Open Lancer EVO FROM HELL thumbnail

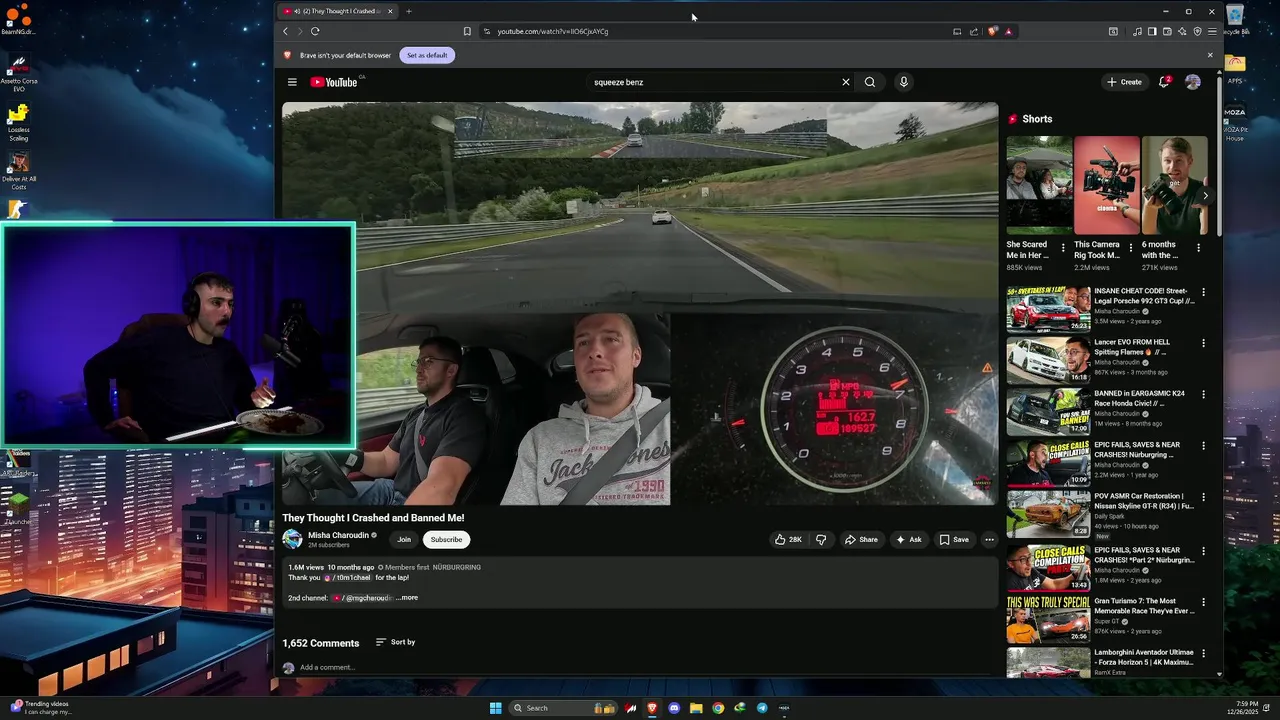1048,360
